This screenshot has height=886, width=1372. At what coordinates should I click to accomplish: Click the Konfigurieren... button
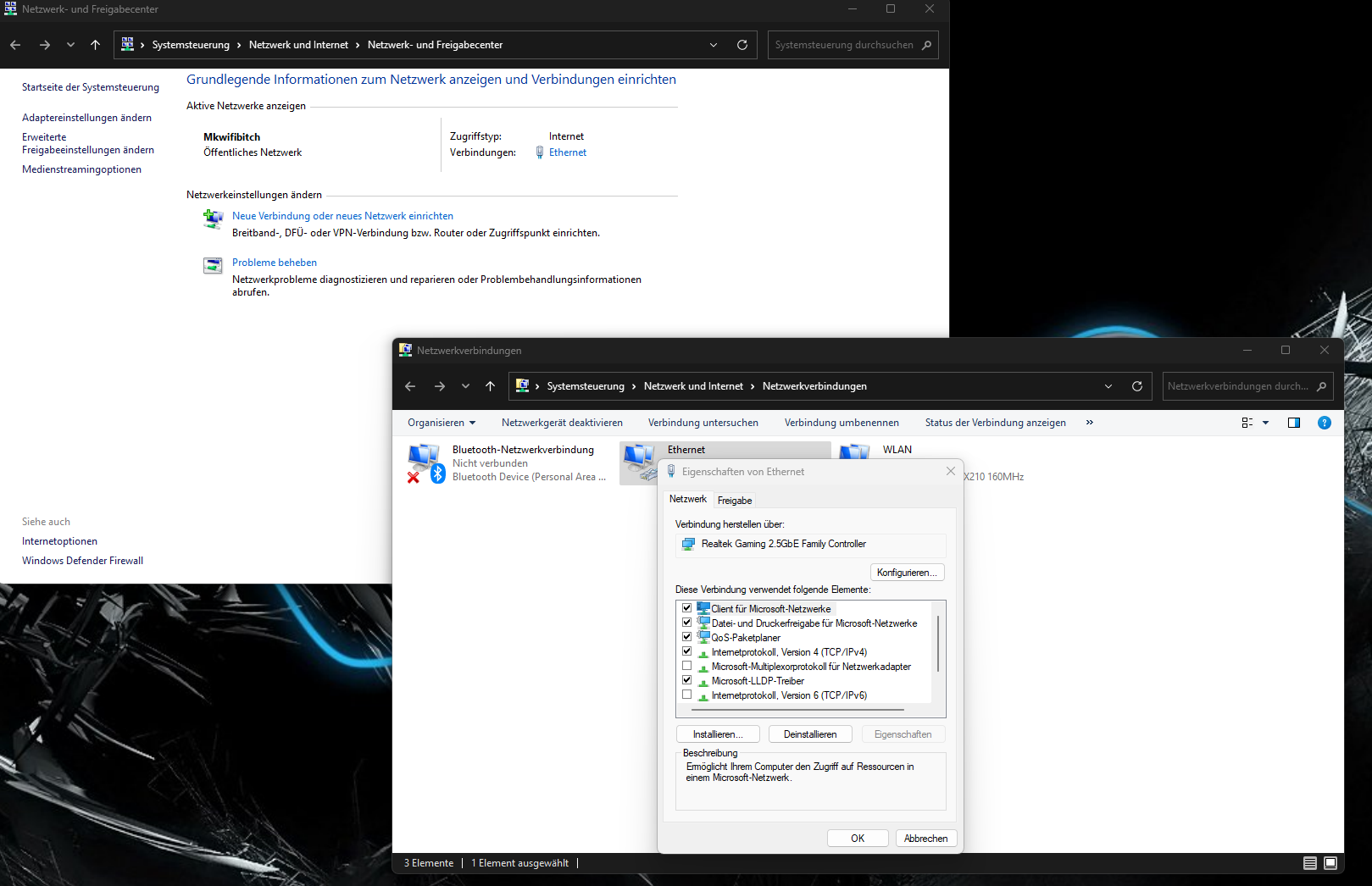(x=907, y=573)
